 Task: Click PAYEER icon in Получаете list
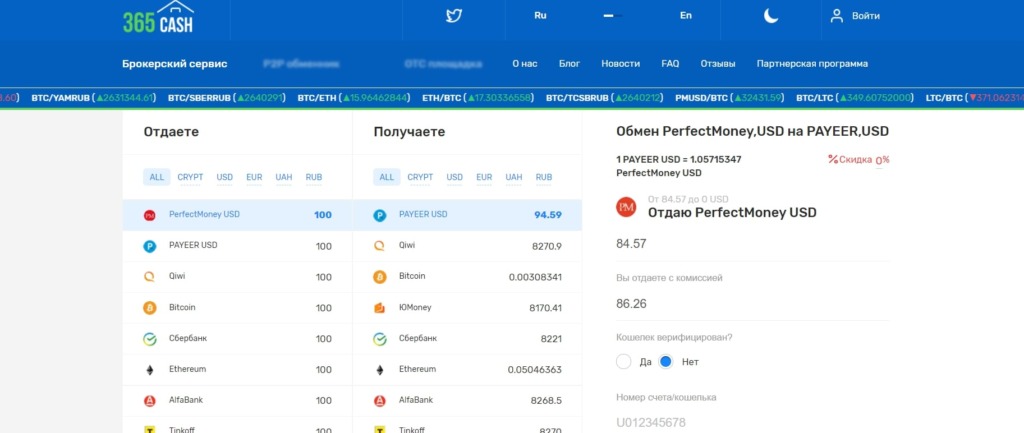click(379, 216)
